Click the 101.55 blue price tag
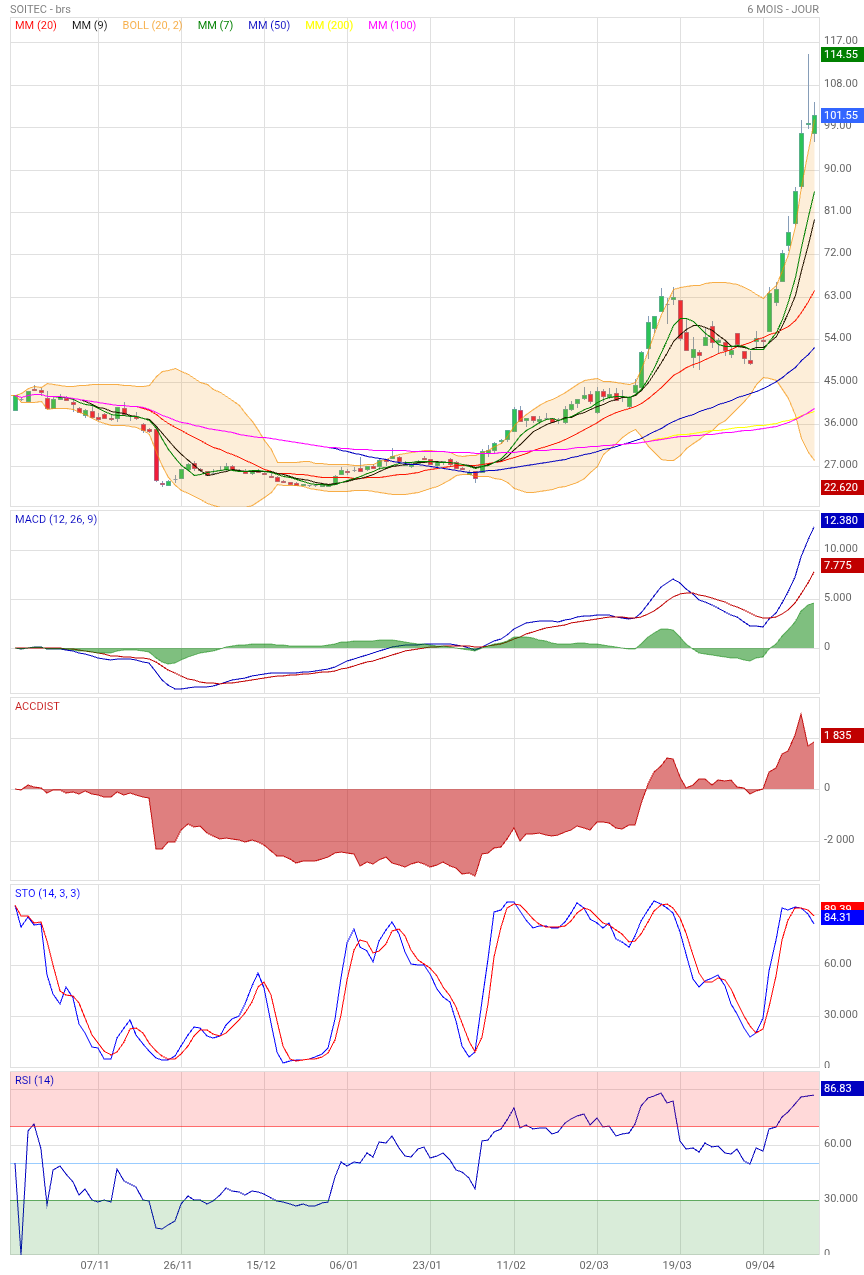 pos(841,115)
